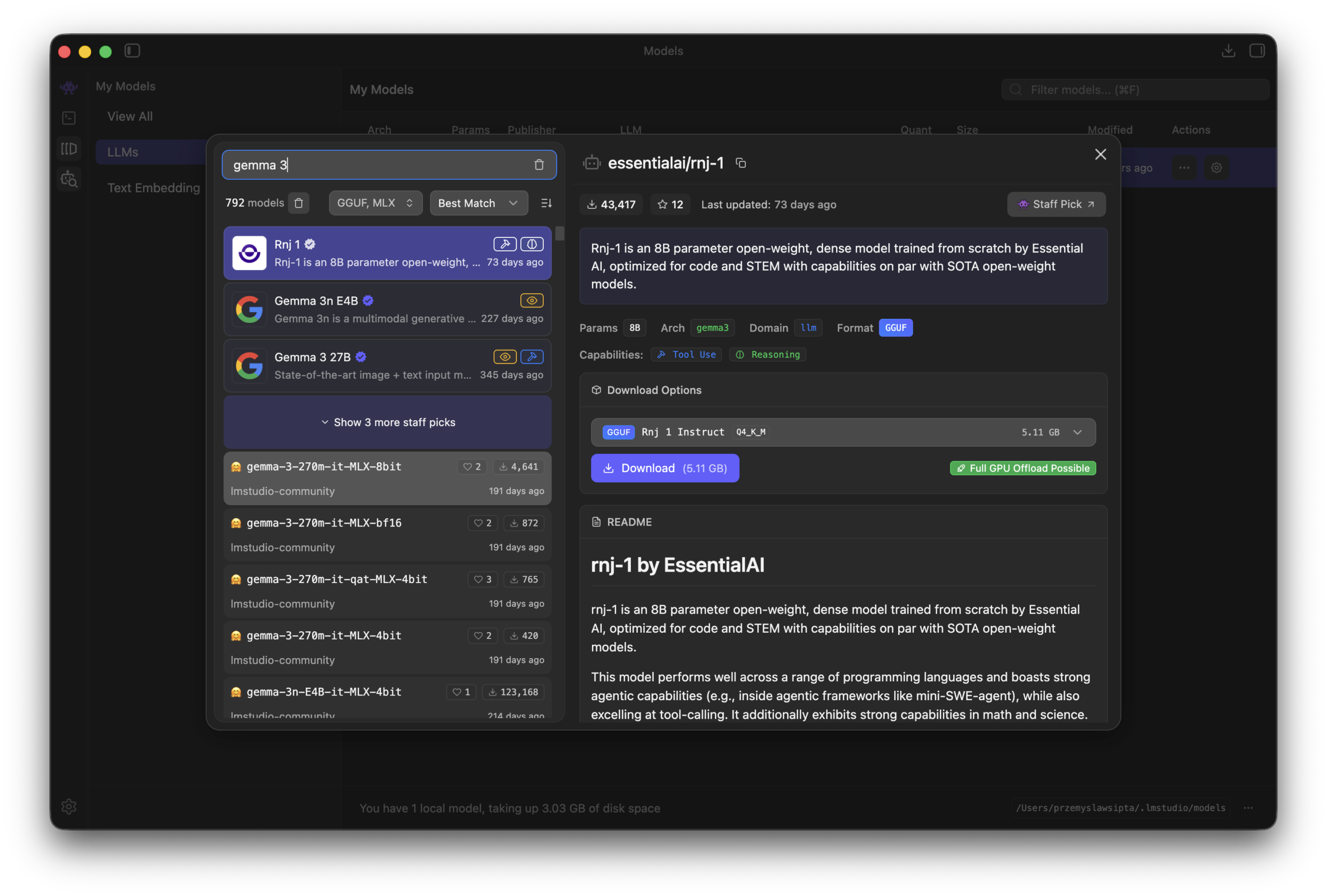This screenshot has height=896, width=1327.
Task: Clear the search field with trash icon
Action: click(x=539, y=165)
